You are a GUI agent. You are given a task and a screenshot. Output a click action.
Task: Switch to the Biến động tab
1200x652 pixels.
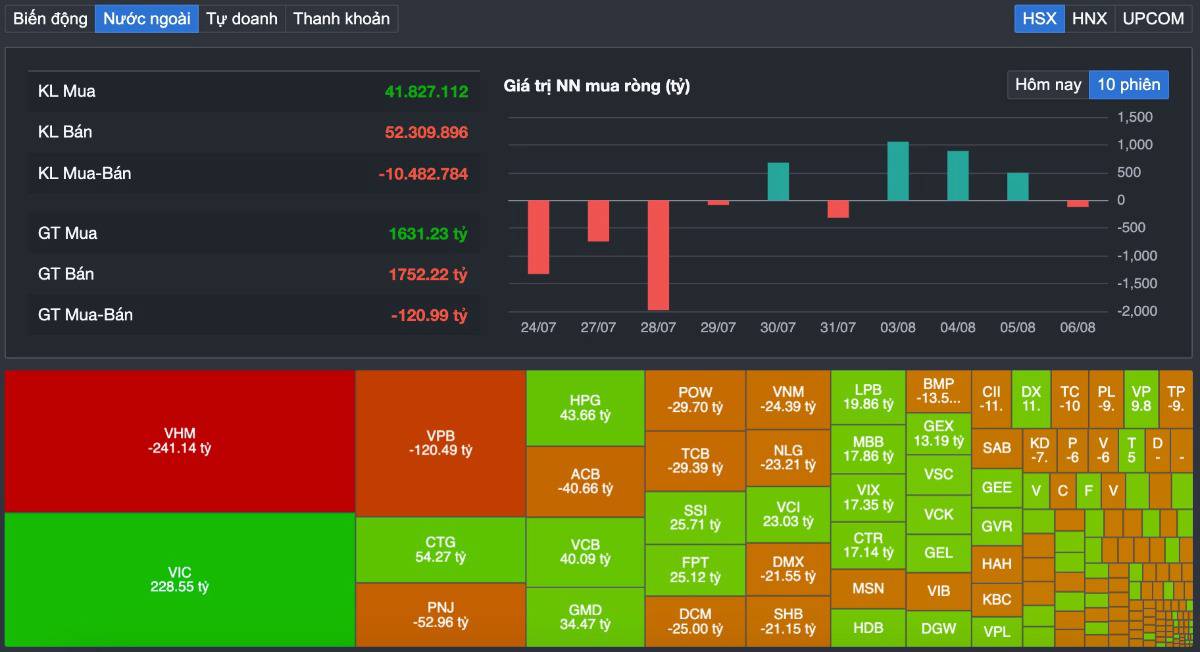coord(50,18)
